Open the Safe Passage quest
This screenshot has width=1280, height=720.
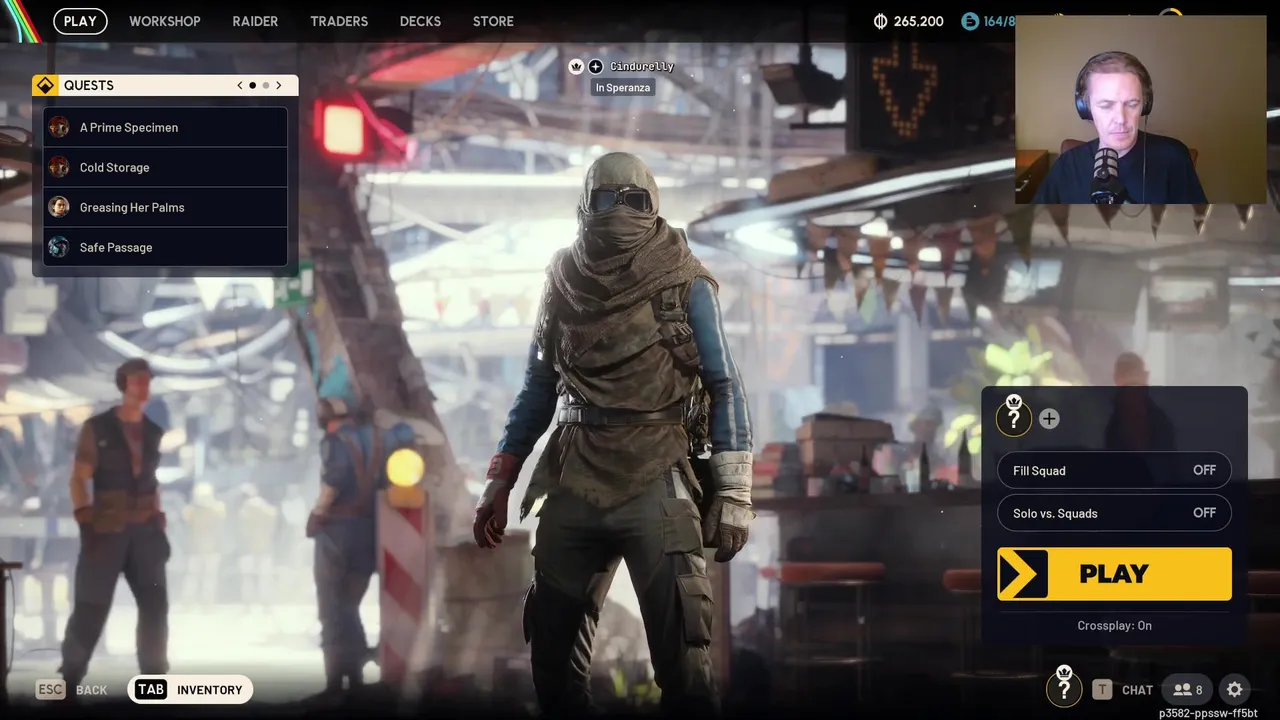pyautogui.click(x=166, y=247)
